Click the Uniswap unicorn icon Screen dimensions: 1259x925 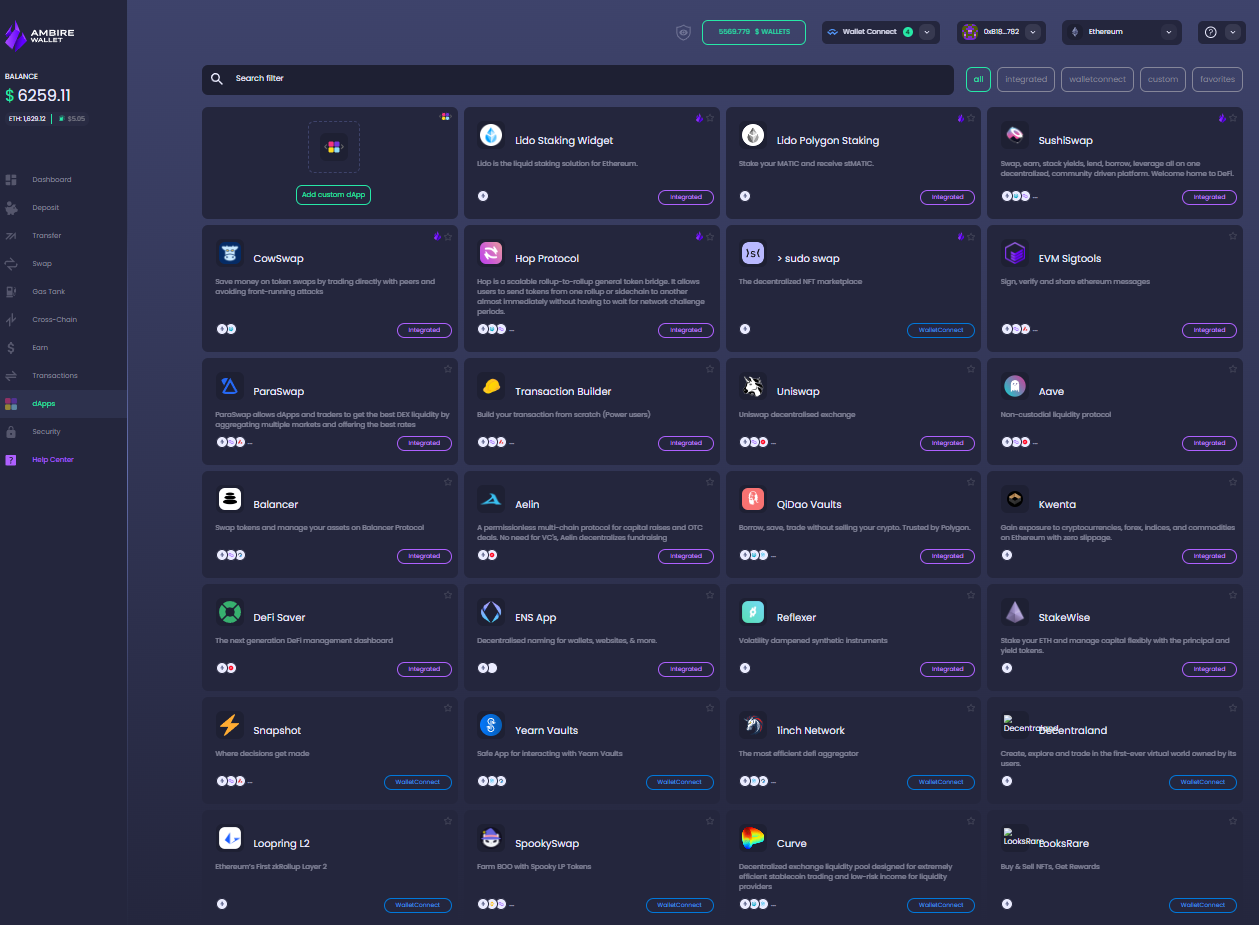pyautogui.click(x=753, y=386)
